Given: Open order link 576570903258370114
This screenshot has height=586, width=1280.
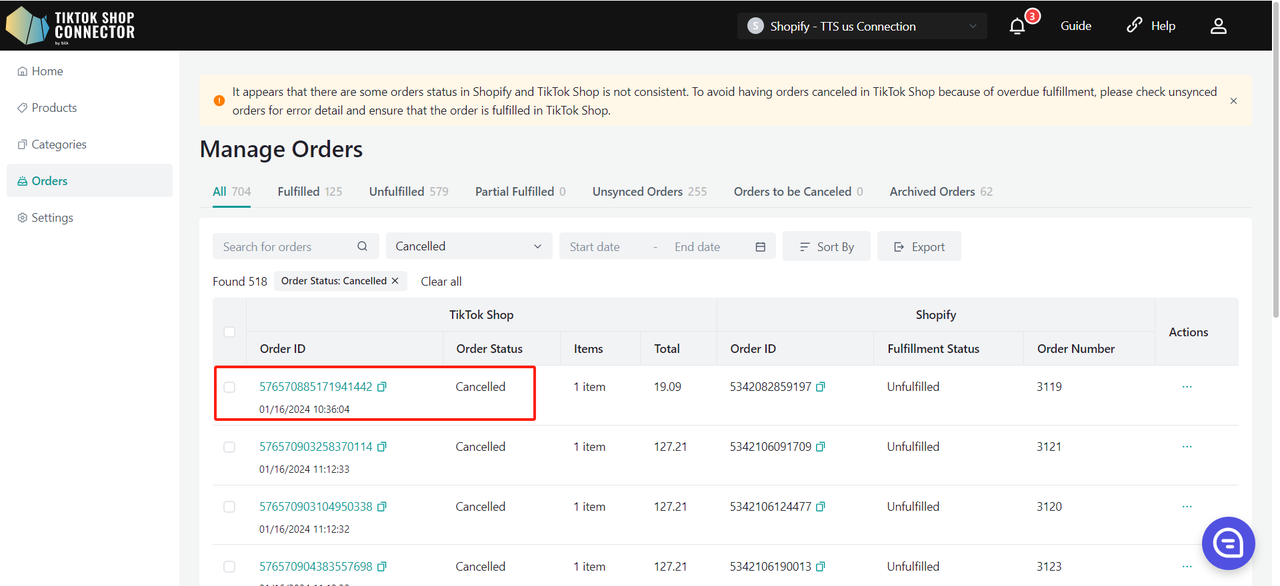Looking at the screenshot, I should pyautogui.click(x=316, y=447).
